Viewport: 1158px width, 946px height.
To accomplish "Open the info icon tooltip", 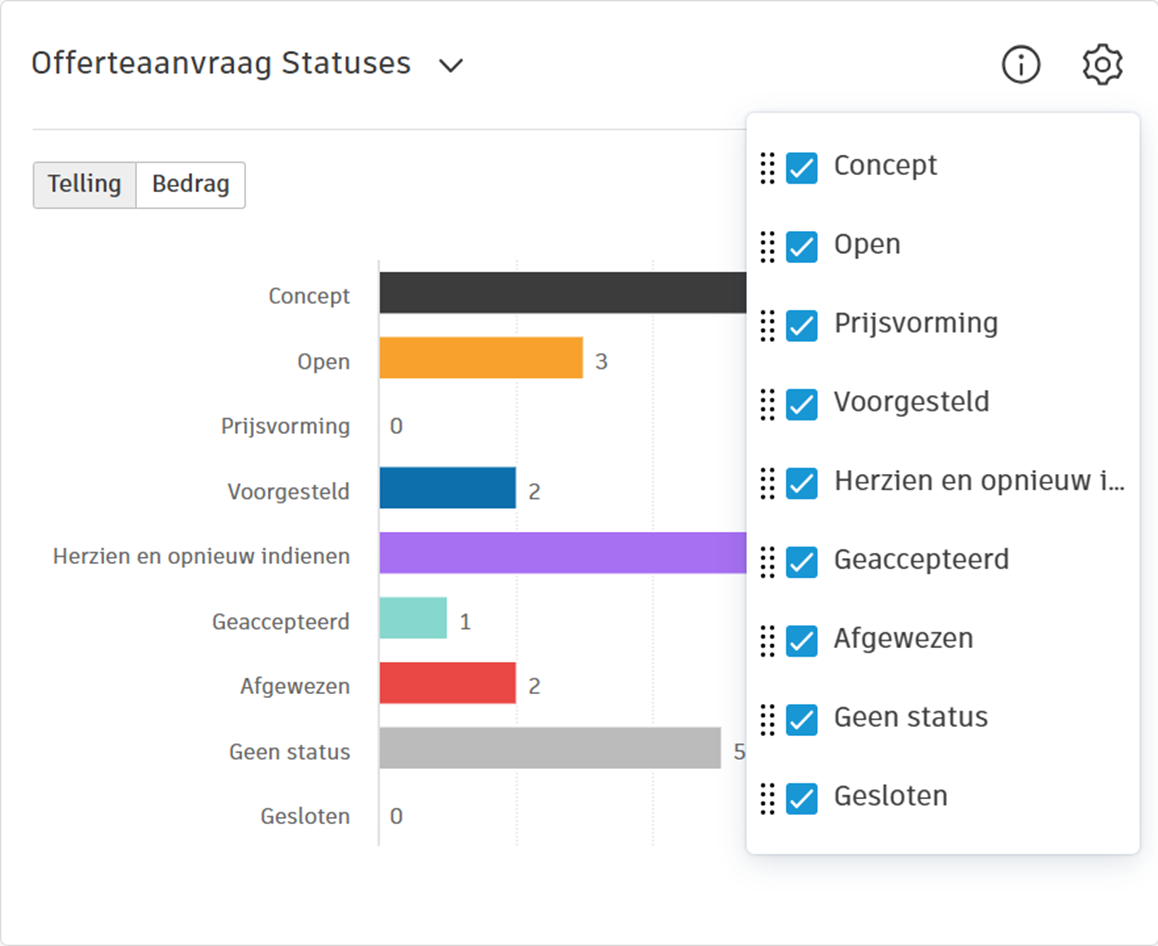I will click(1021, 66).
